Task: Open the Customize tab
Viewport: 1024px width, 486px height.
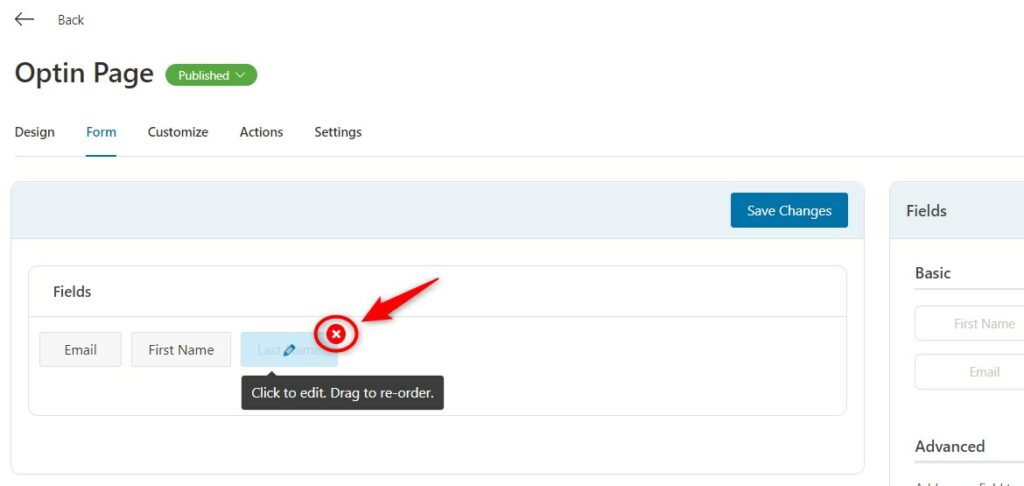Action: coord(178,132)
